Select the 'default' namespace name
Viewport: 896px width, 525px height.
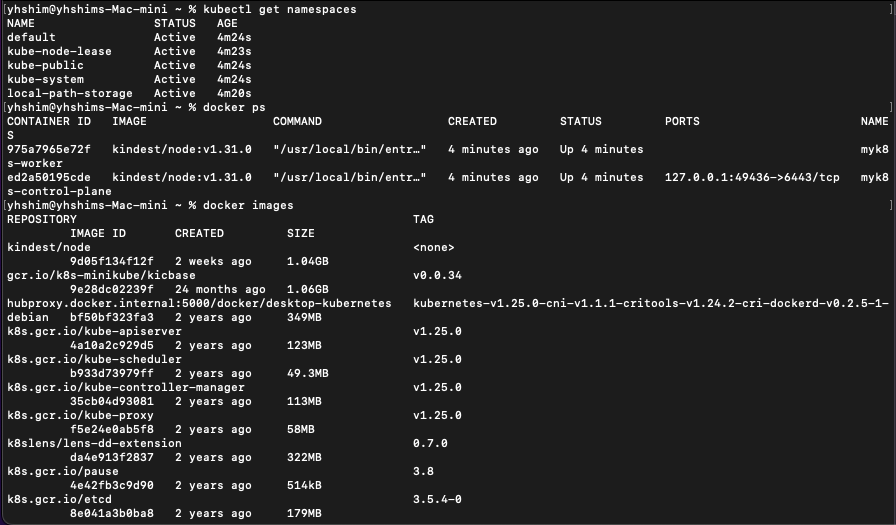point(31,37)
